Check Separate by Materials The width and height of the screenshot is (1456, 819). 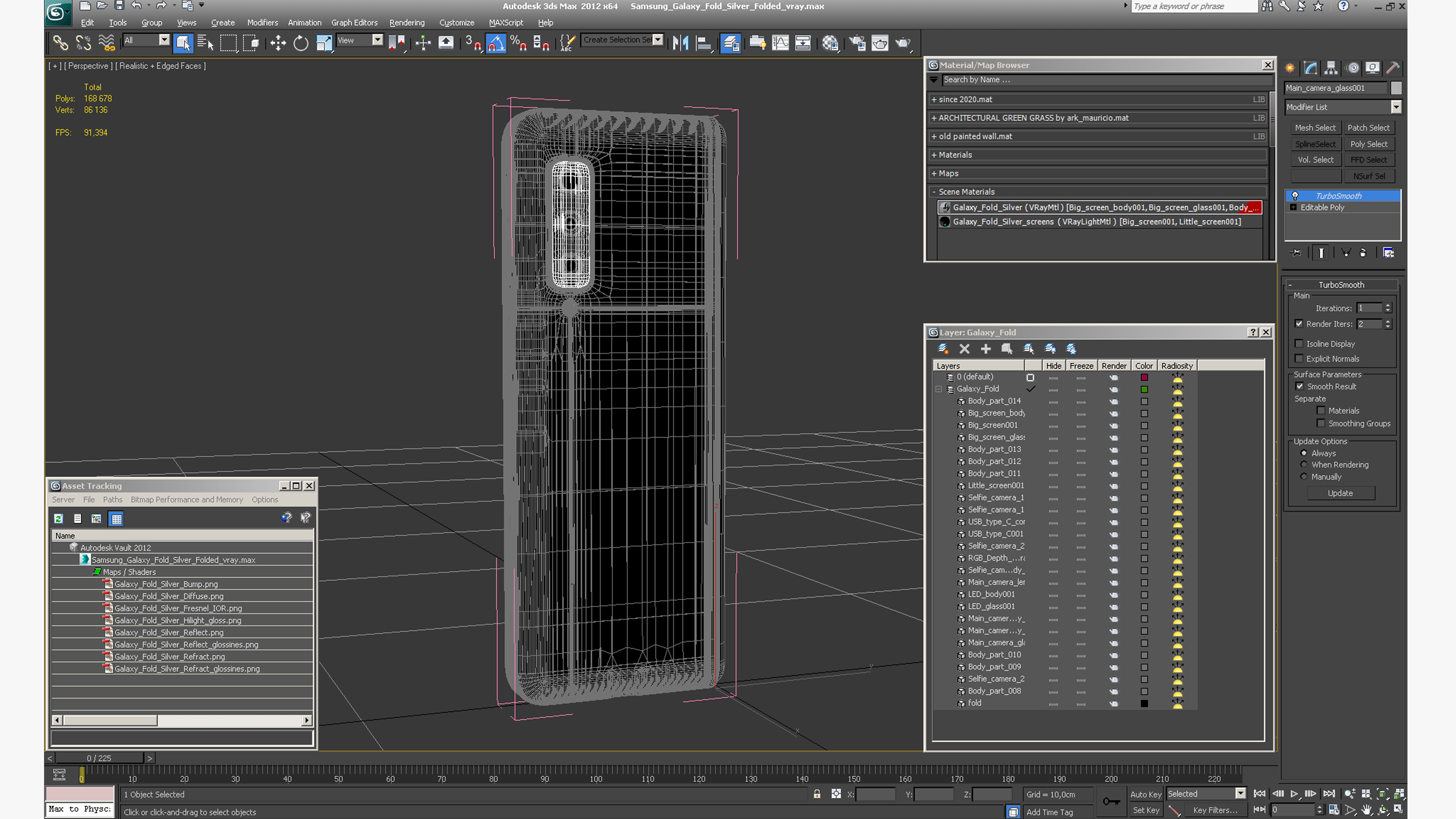click(x=1321, y=411)
